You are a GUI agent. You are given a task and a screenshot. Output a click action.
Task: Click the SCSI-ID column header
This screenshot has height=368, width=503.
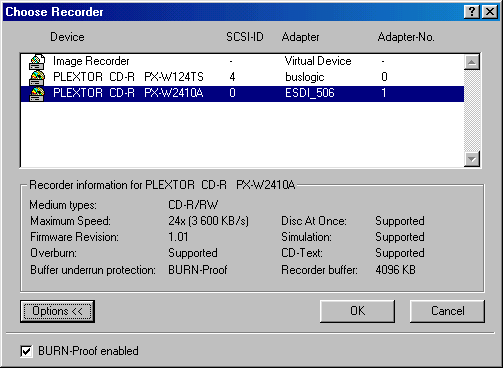point(245,37)
